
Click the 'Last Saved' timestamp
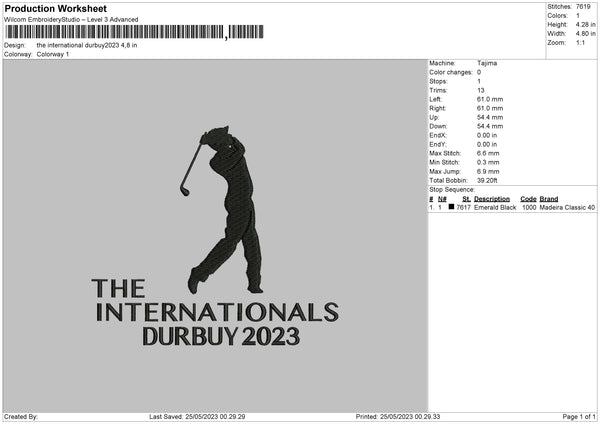(x=197, y=416)
